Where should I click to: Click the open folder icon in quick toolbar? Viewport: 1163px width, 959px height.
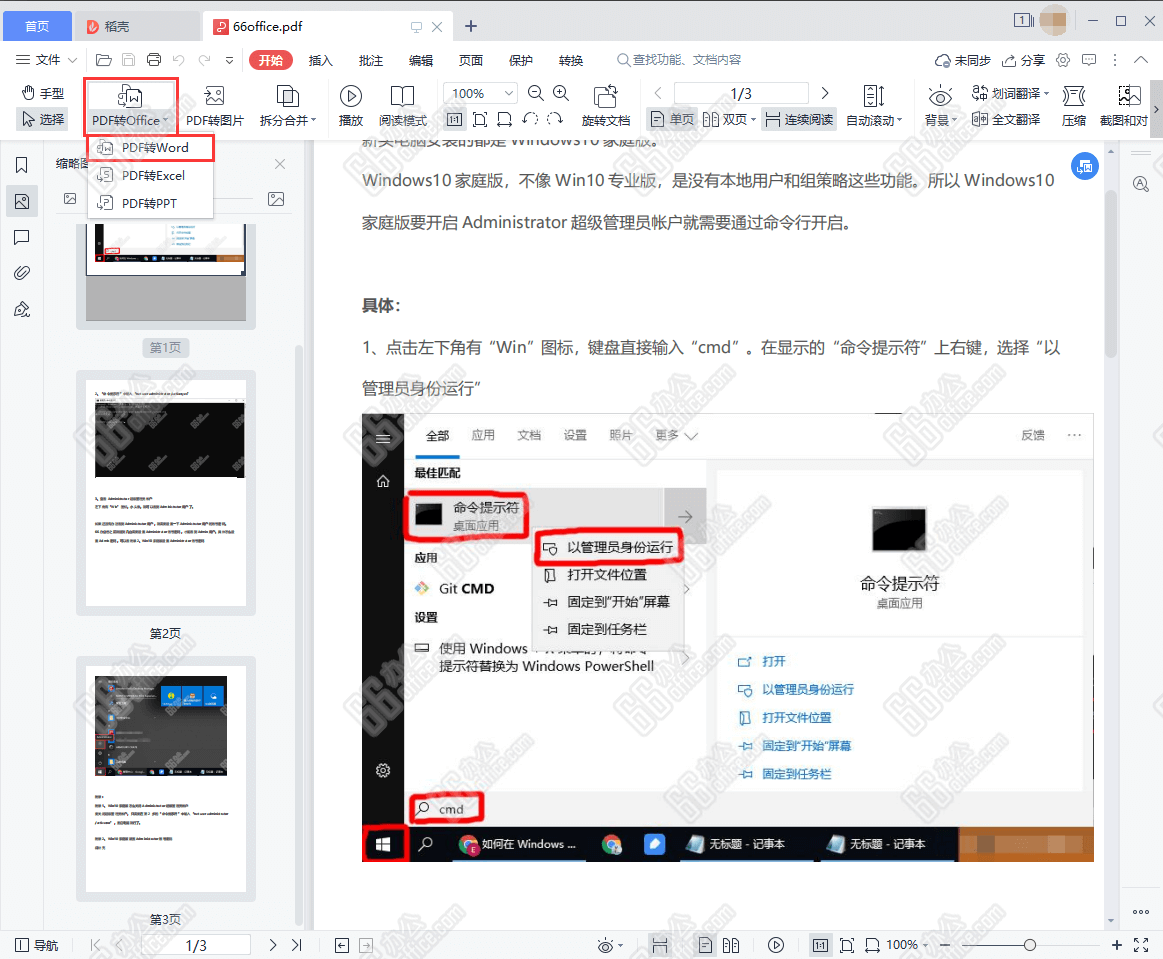pos(104,60)
